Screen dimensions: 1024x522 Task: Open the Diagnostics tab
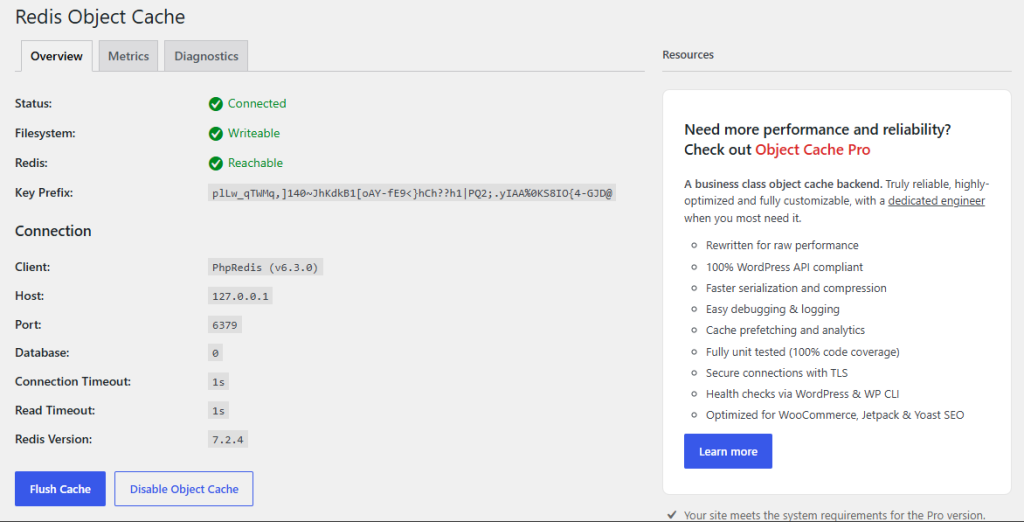click(x=206, y=56)
